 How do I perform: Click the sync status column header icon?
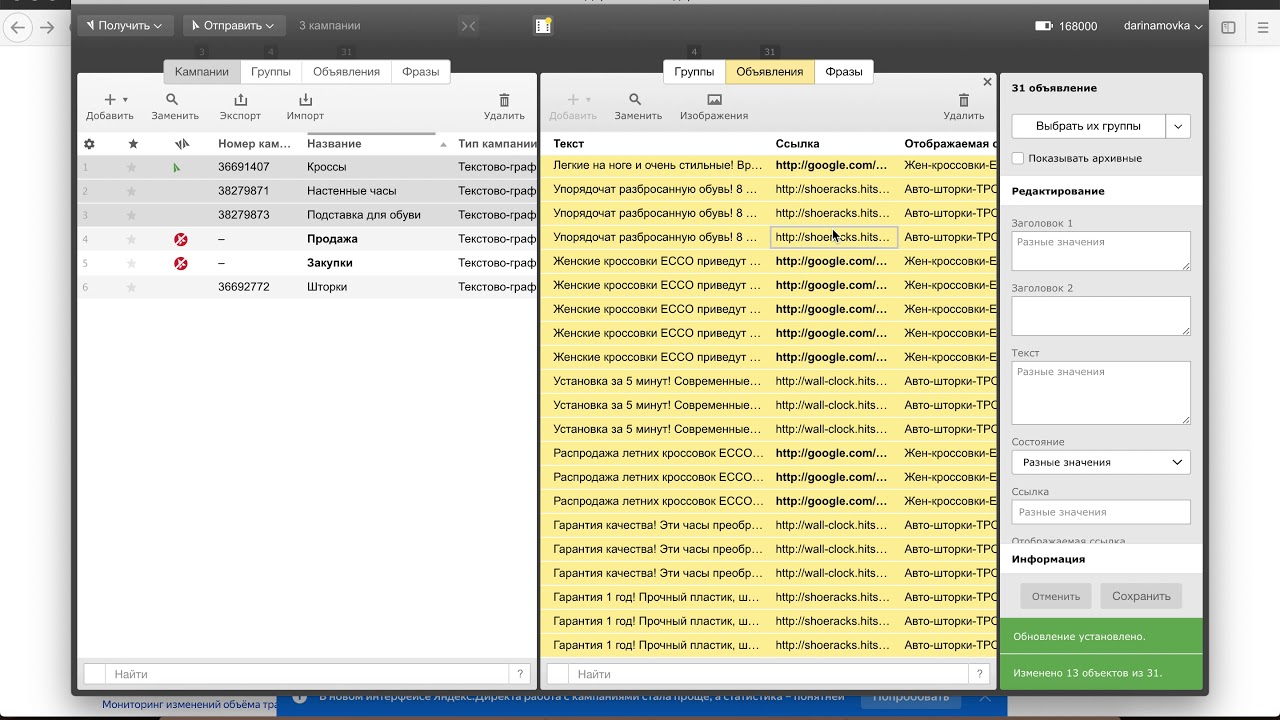(182, 144)
